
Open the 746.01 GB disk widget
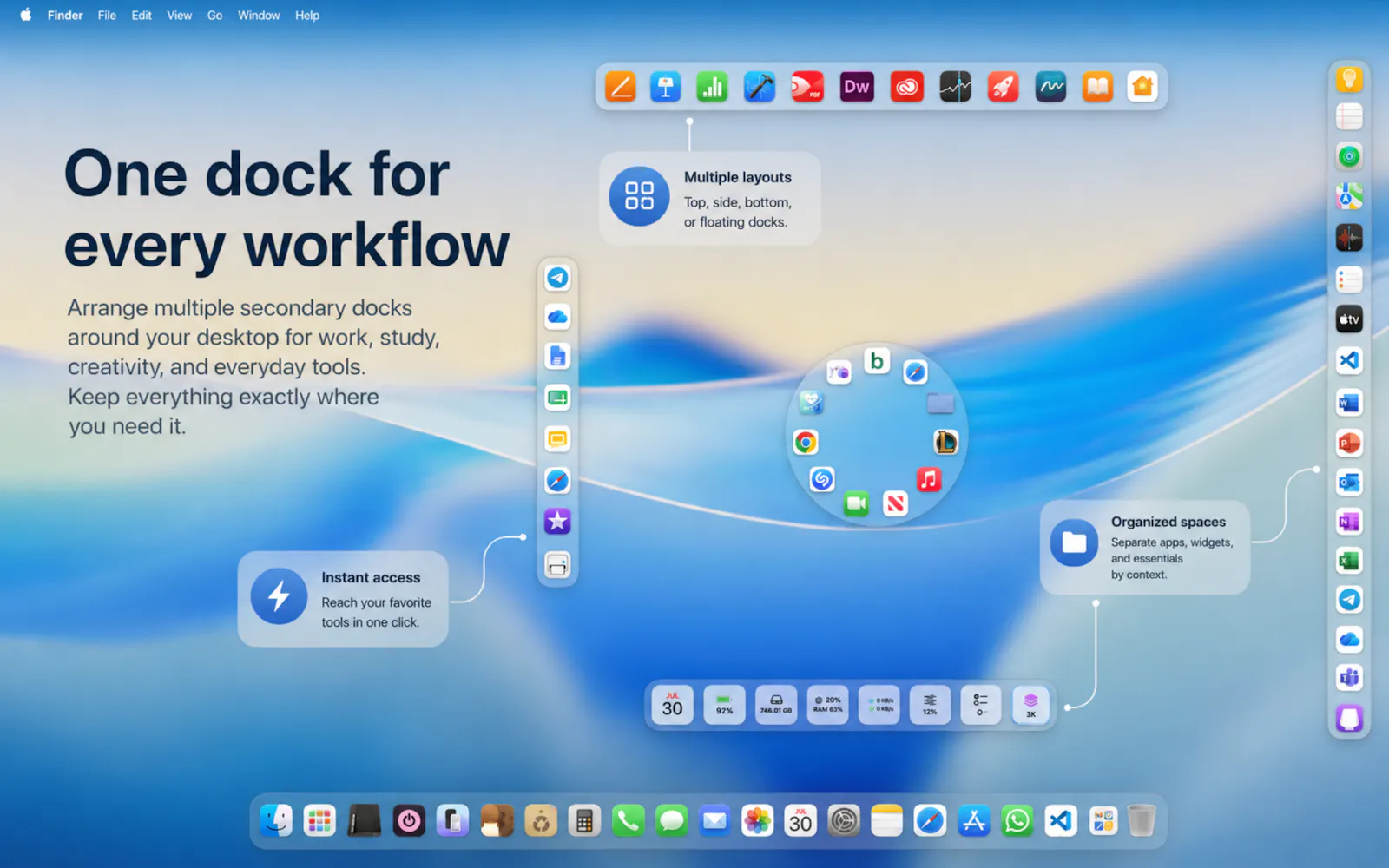pyautogui.click(x=776, y=705)
